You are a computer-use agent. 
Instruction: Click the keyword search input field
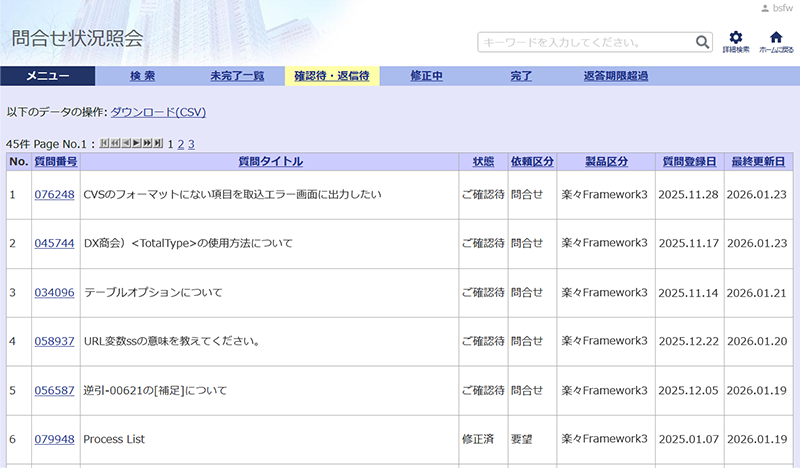(585, 42)
